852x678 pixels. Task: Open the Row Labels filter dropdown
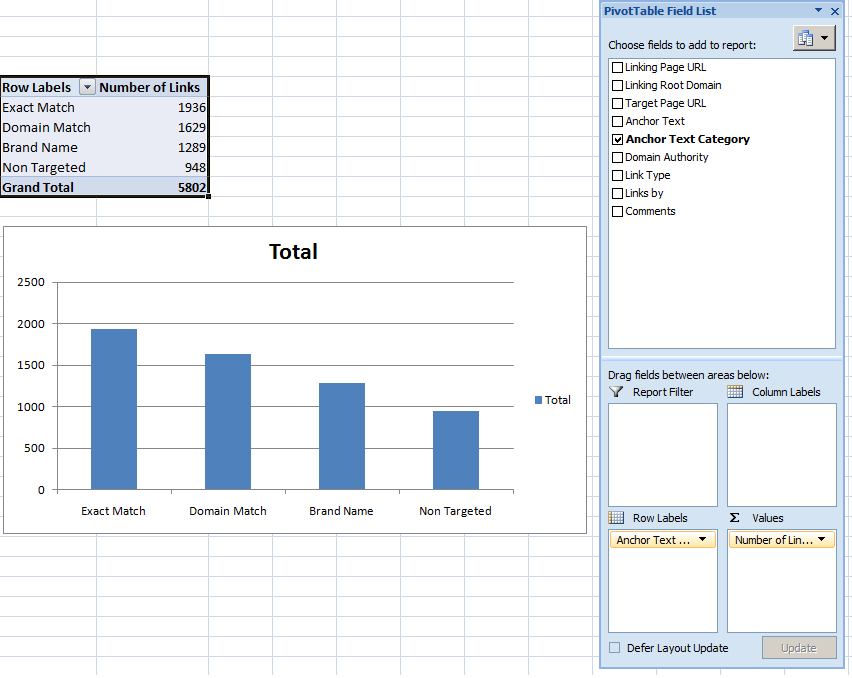pyautogui.click(x=86, y=88)
